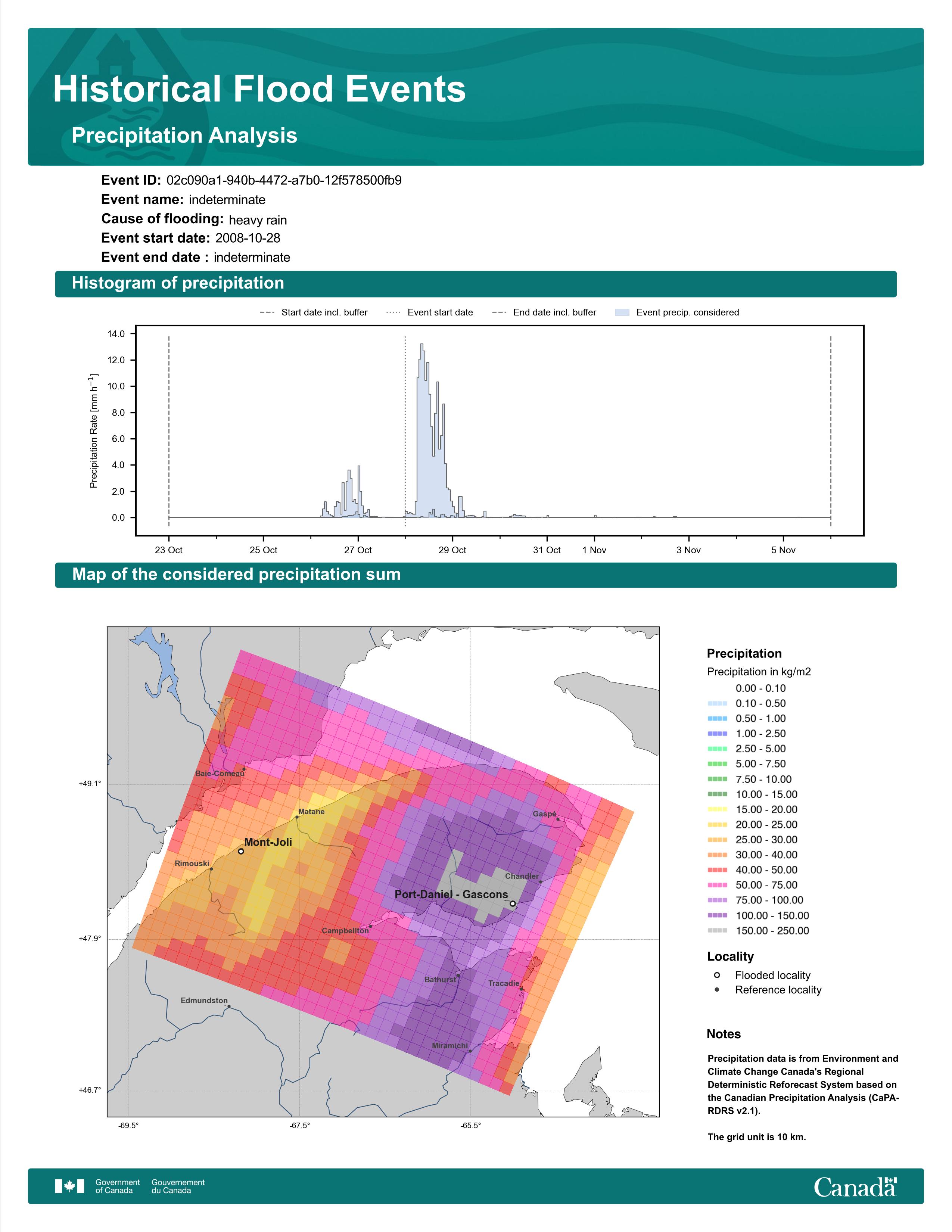Click the Gaspé map label

pyautogui.click(x=544, y=814)
